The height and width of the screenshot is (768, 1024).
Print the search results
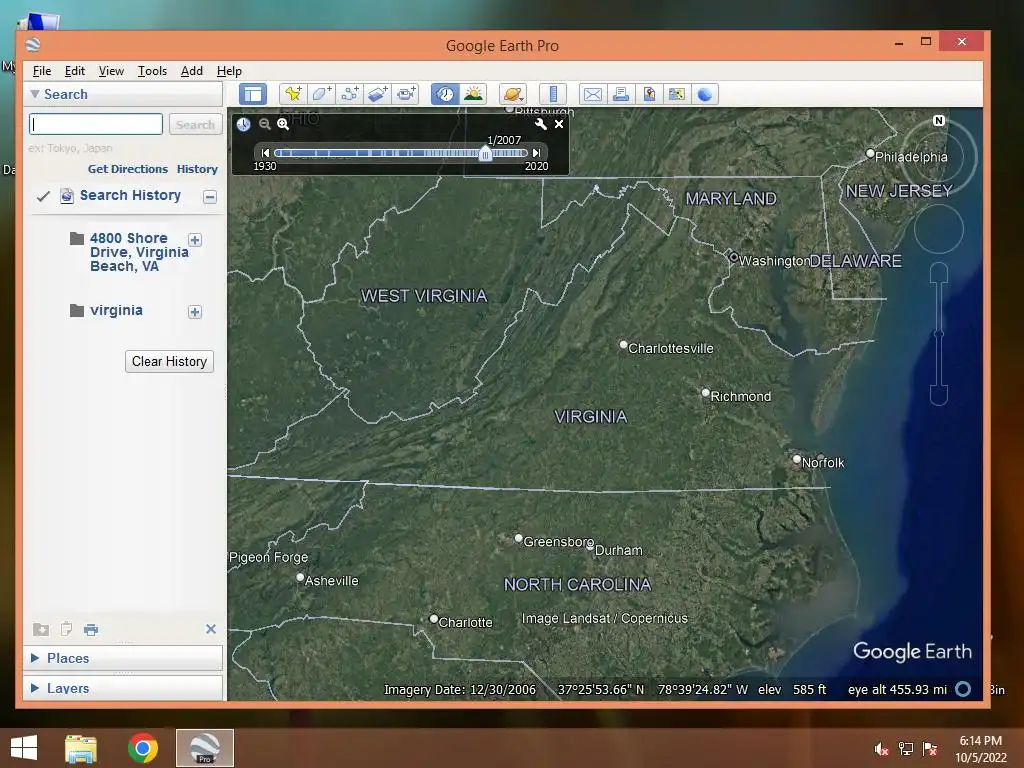[x=91, y=630]
